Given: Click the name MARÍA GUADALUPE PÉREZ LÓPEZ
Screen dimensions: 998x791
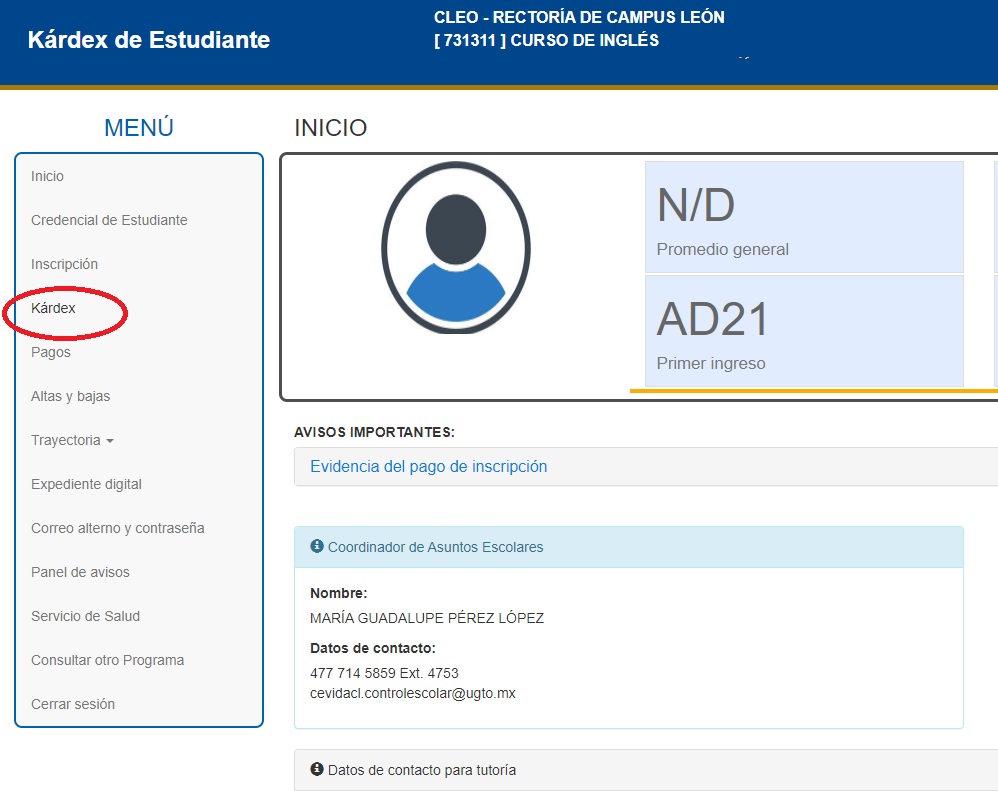Looking at the screenshot, I should tap(426, 618).
